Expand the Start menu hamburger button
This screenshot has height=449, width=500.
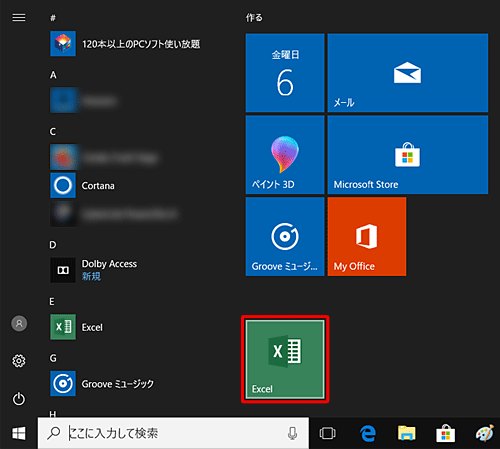click(x=19, y=17)
